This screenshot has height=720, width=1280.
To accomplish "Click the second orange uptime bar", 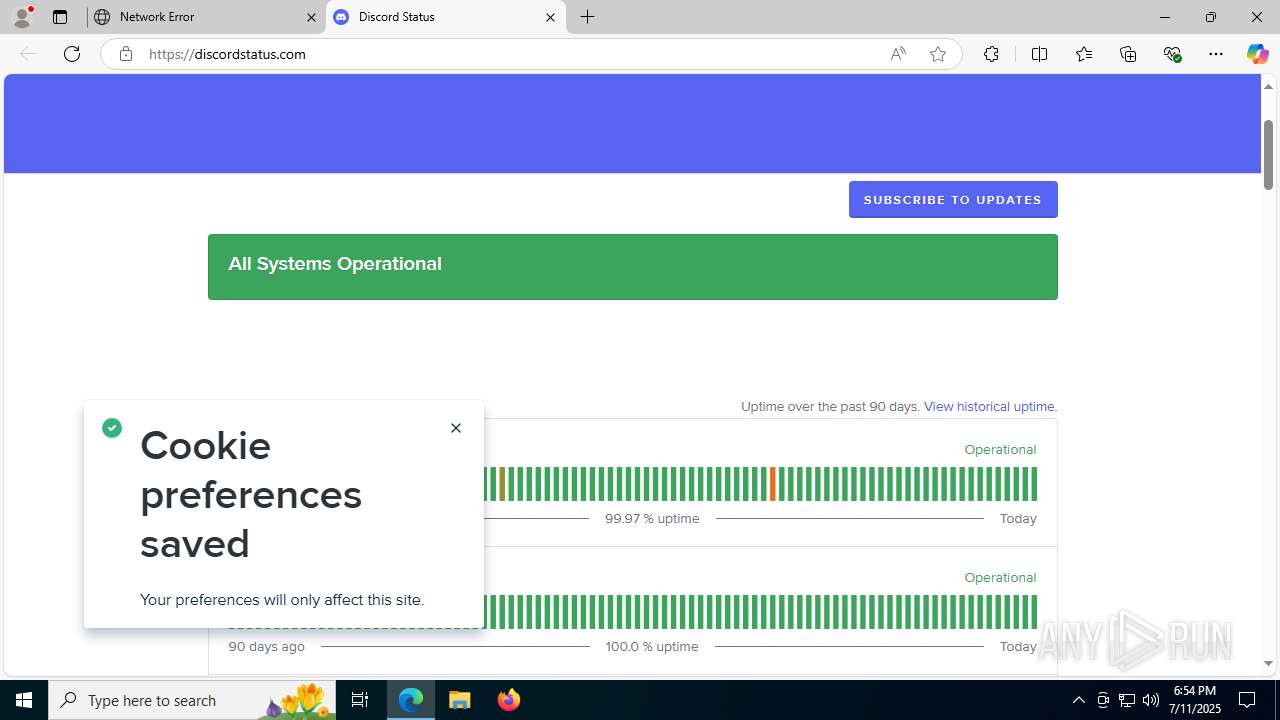I will tap(773, 484).
